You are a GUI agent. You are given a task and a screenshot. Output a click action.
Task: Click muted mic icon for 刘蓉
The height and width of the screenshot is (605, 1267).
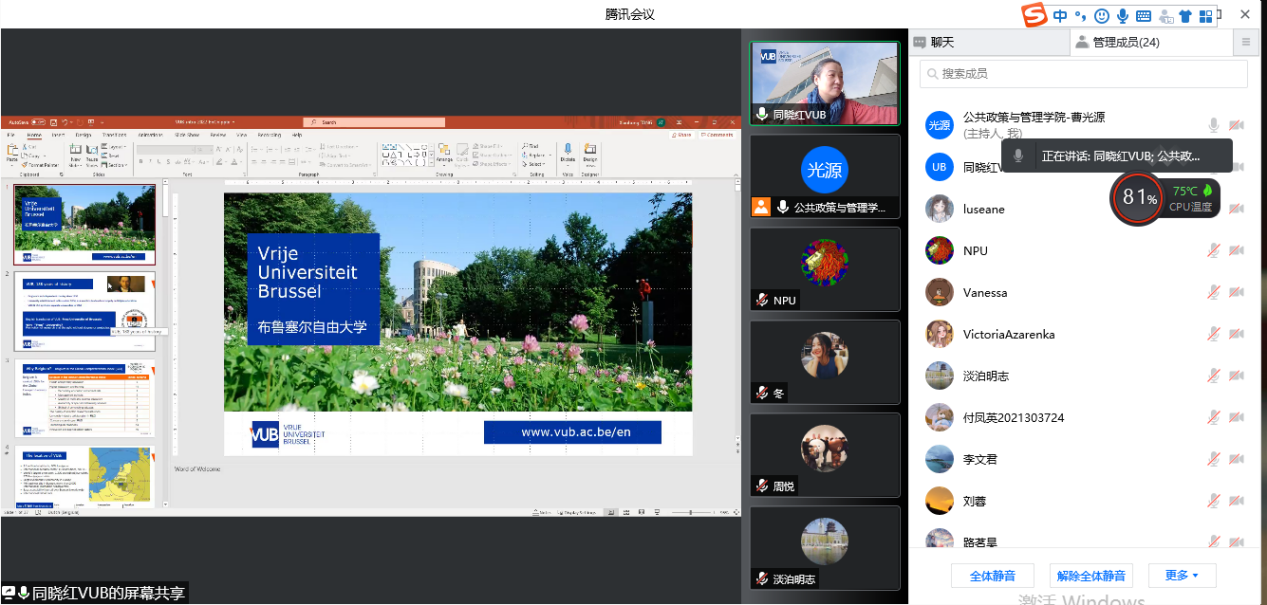(1213, 501)
